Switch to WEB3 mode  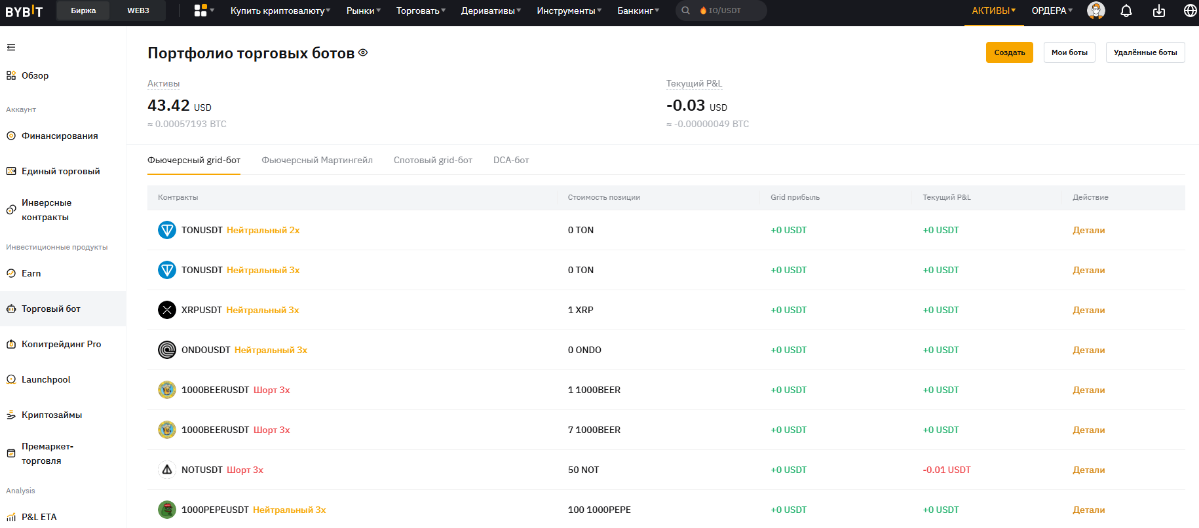pyautogui.click(x=139, y=11)
